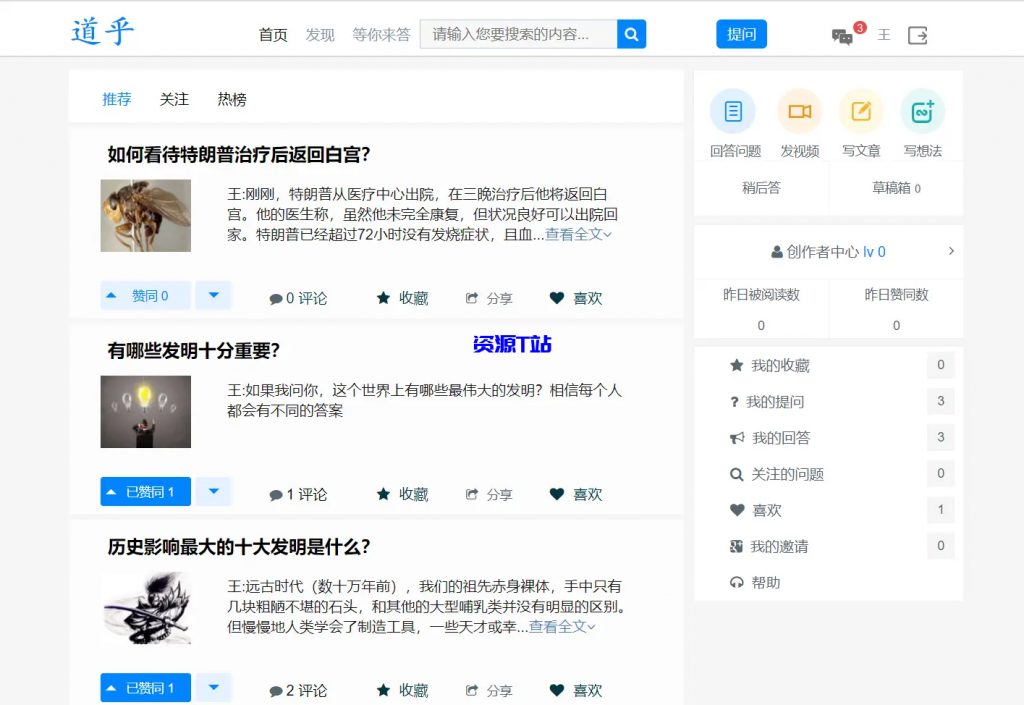Click the ink drawing thumbnail image
This screenshot has height=705, width=1024.
pyautogui.click(x=146, y=608)
